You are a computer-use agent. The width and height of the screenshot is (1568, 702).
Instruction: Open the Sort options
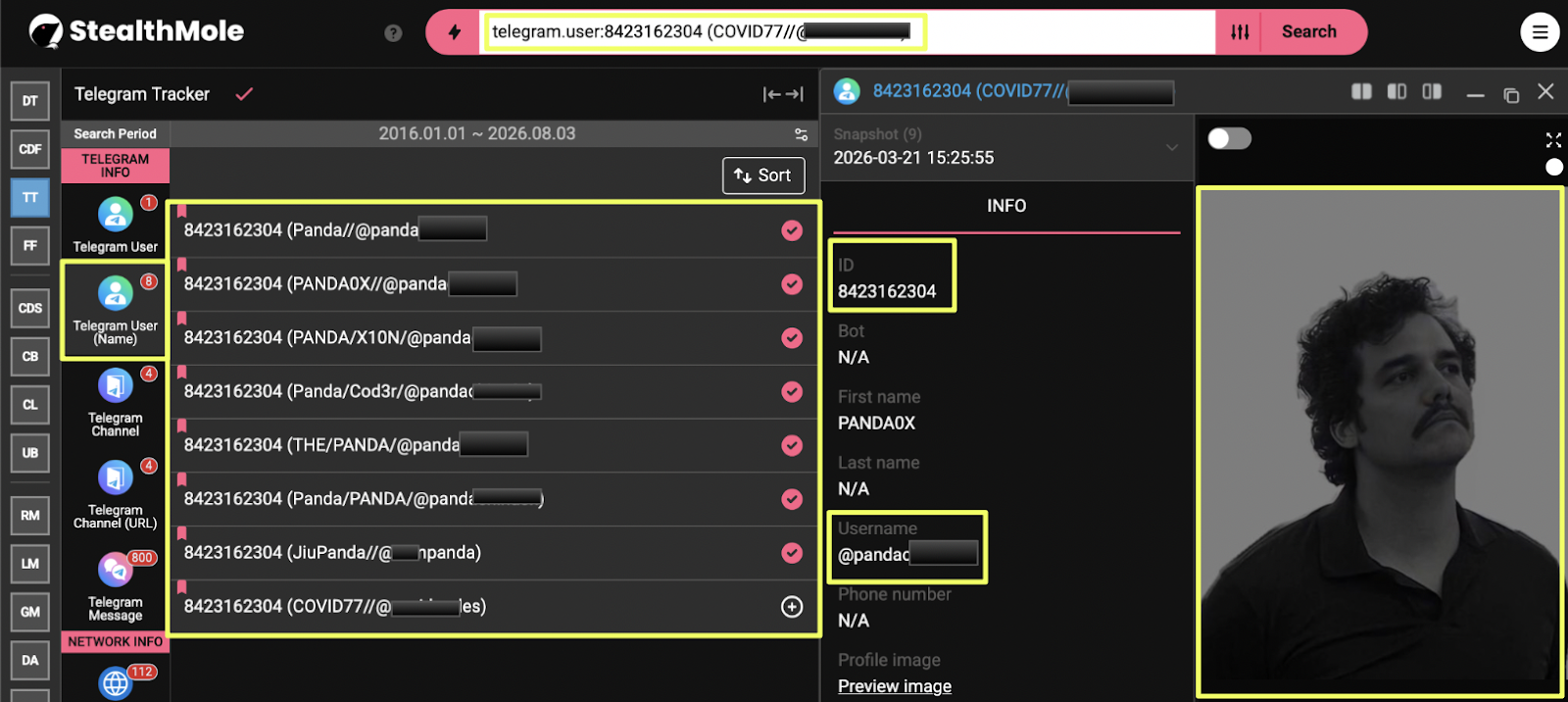pyautogui.click(x=763, y=175)
